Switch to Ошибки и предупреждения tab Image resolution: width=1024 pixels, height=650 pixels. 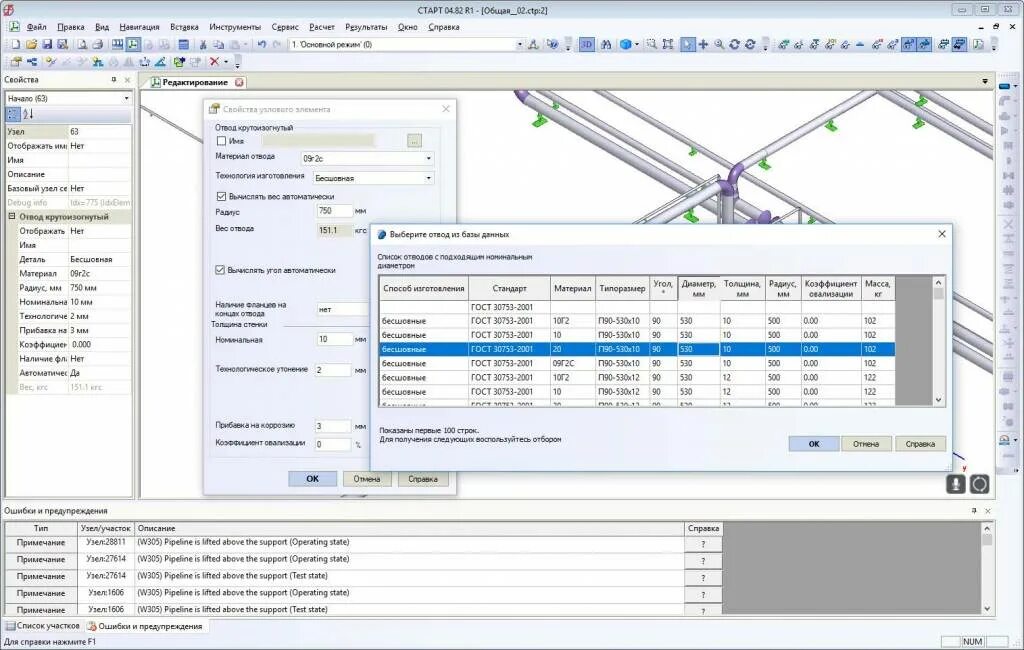(145, 626)
